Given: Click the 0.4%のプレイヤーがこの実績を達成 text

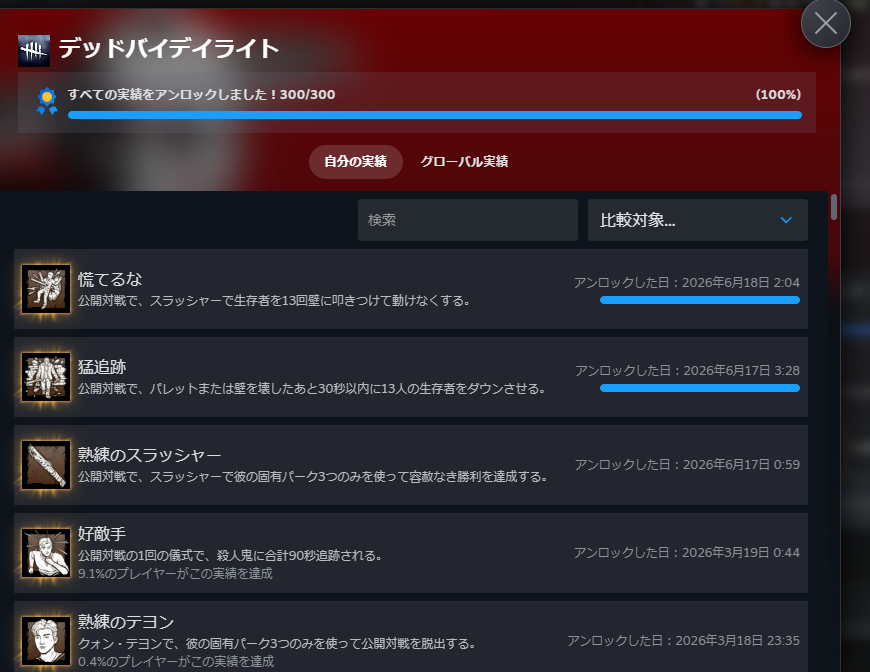Looking at the screenshot, I should [x=176, y=661].
